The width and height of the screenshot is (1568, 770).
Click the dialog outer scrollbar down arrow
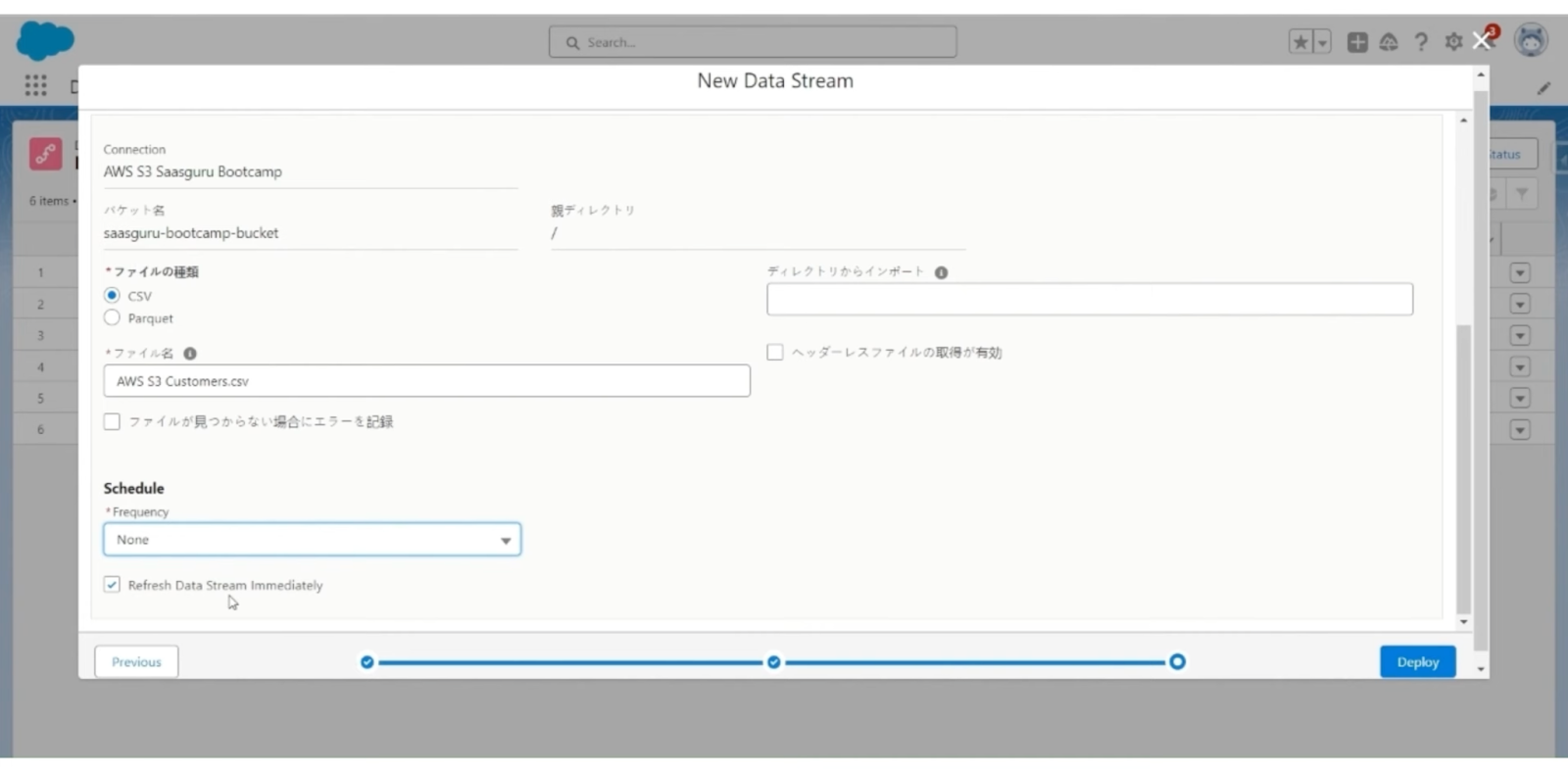(x=1481, y=669)
